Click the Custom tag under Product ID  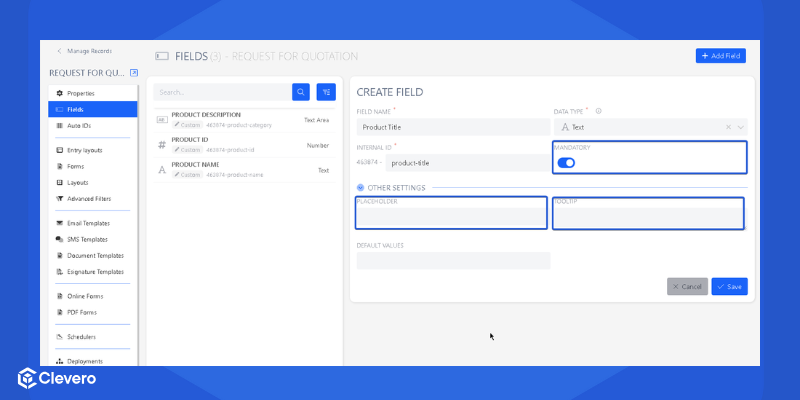[x=187, y=150]
